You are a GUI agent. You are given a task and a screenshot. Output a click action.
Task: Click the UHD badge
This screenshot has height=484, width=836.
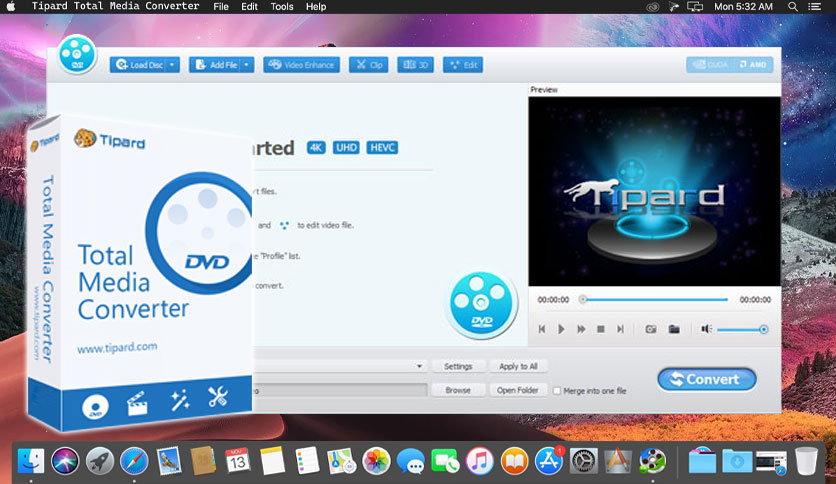click(x=347, y=148)
